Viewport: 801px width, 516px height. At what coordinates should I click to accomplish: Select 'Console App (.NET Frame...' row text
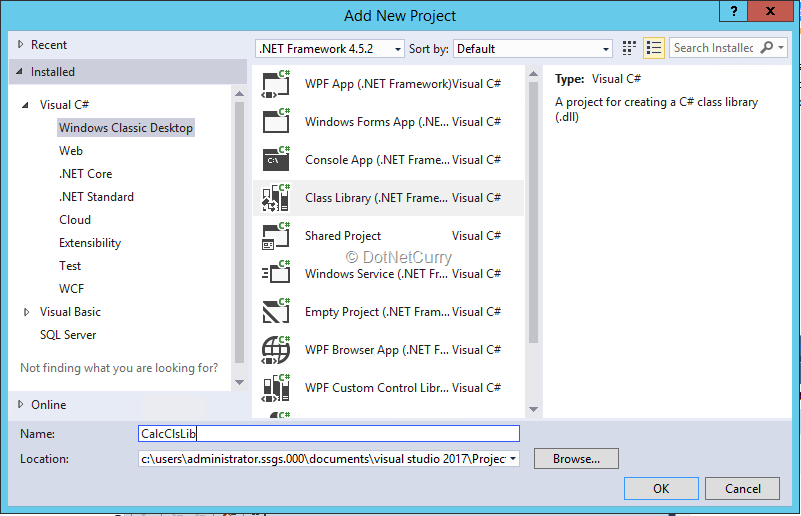[x=377, y=160]
